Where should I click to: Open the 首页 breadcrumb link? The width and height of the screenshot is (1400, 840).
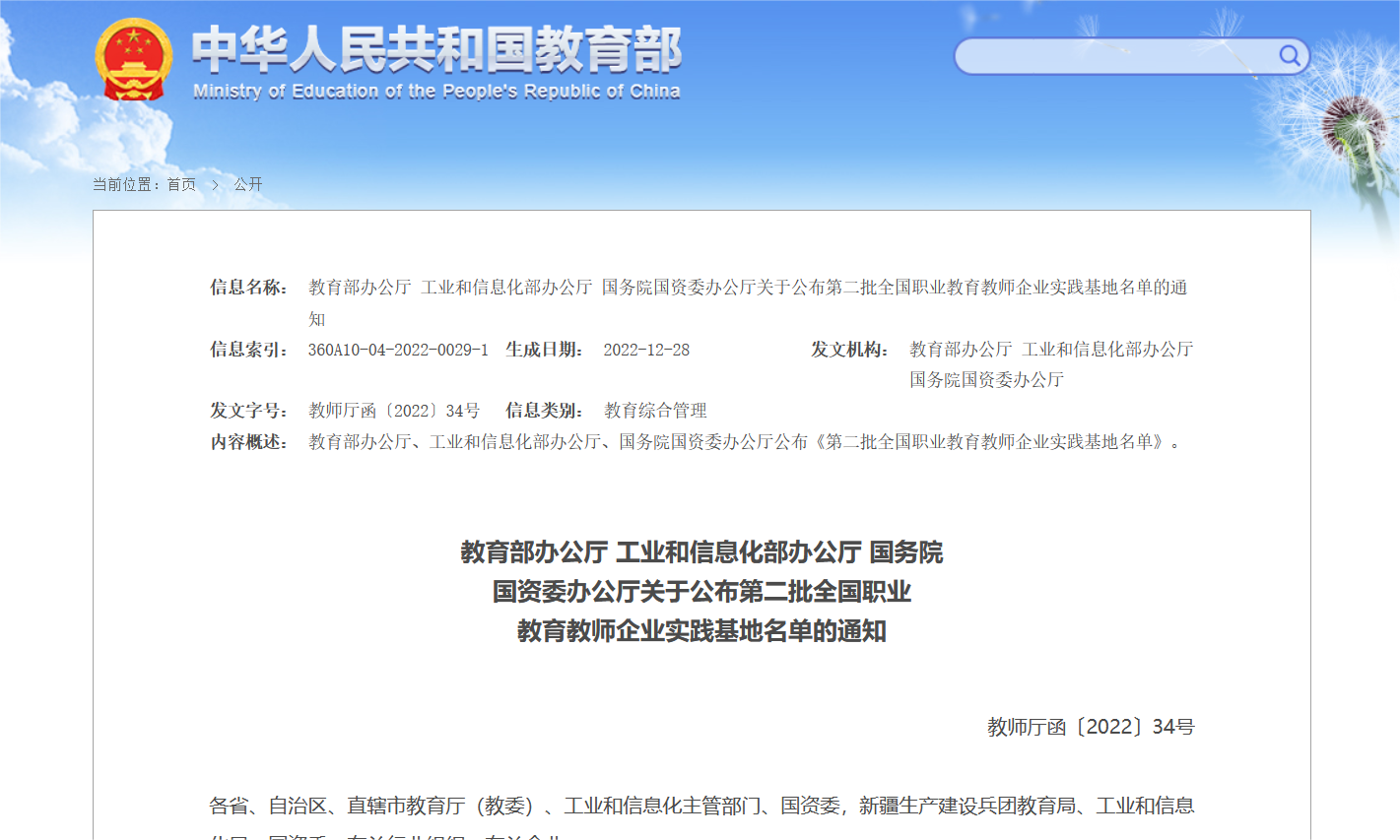pyautogui.click(x=181, y=184)
